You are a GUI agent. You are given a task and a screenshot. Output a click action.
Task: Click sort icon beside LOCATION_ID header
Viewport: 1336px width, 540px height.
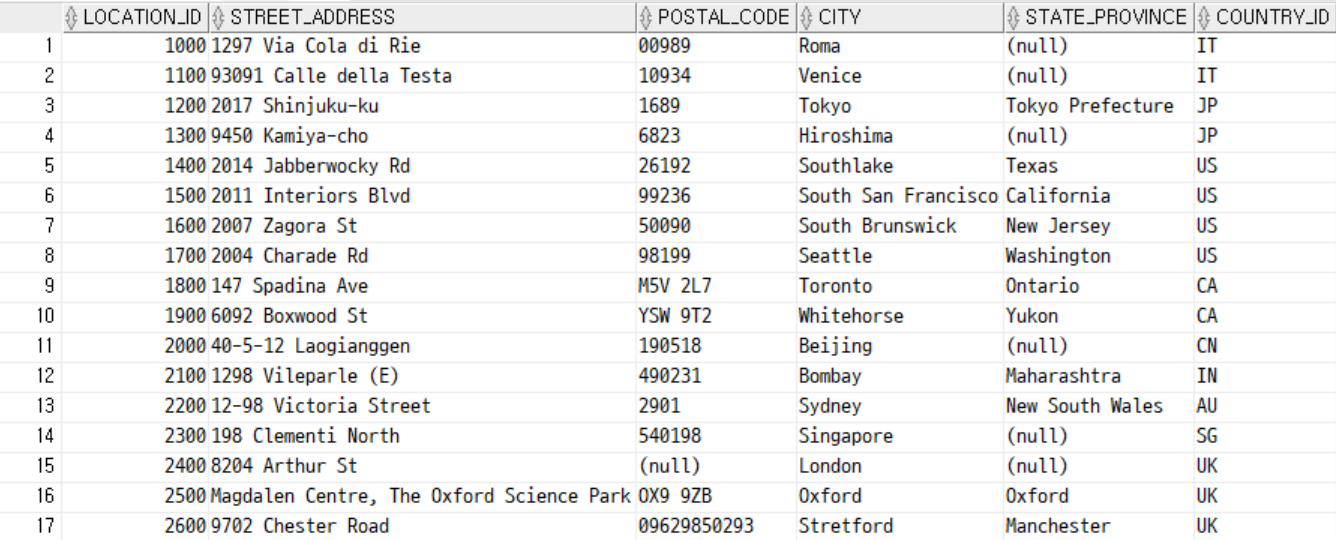tap(71, 18)
